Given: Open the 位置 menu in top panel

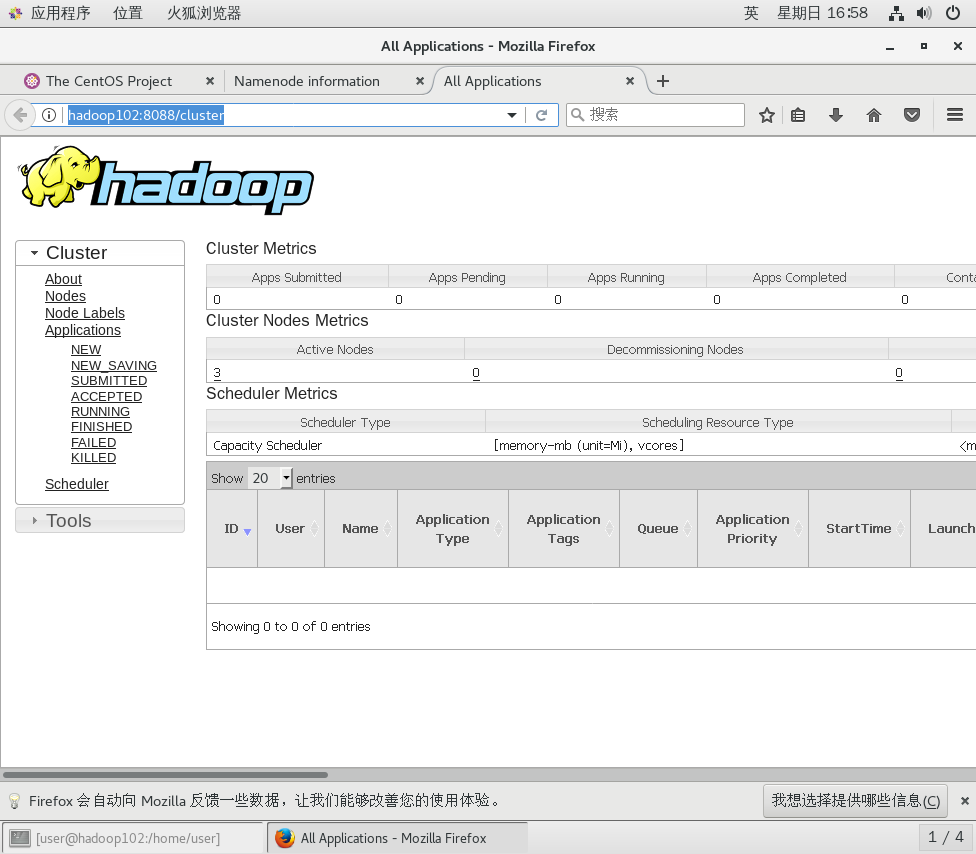Looking at the screenshot, I should [x=128, y=13].
